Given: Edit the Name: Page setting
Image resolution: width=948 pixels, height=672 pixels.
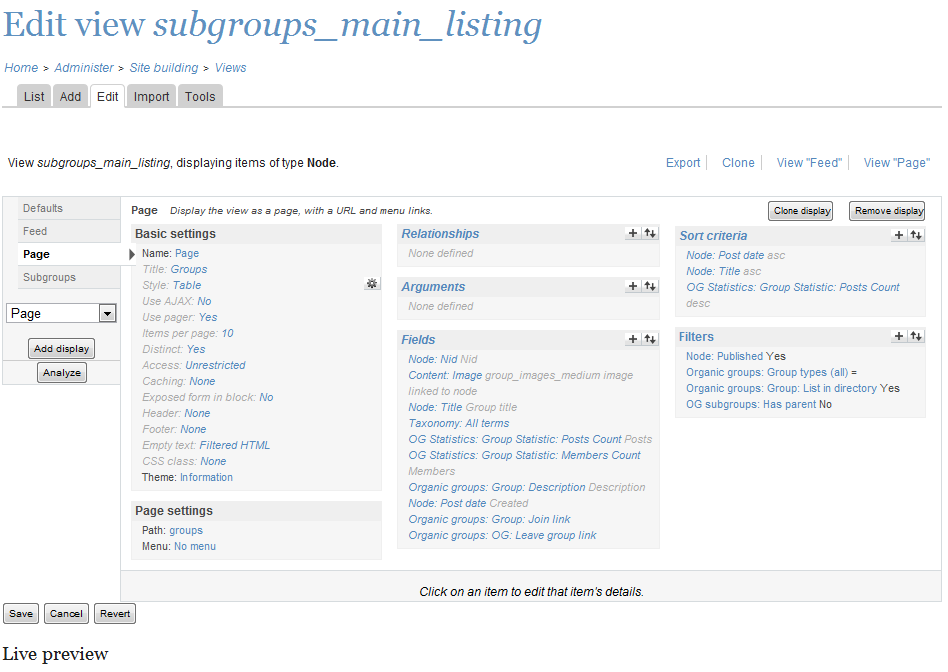Looking at the screenshot, I should 187,253.
